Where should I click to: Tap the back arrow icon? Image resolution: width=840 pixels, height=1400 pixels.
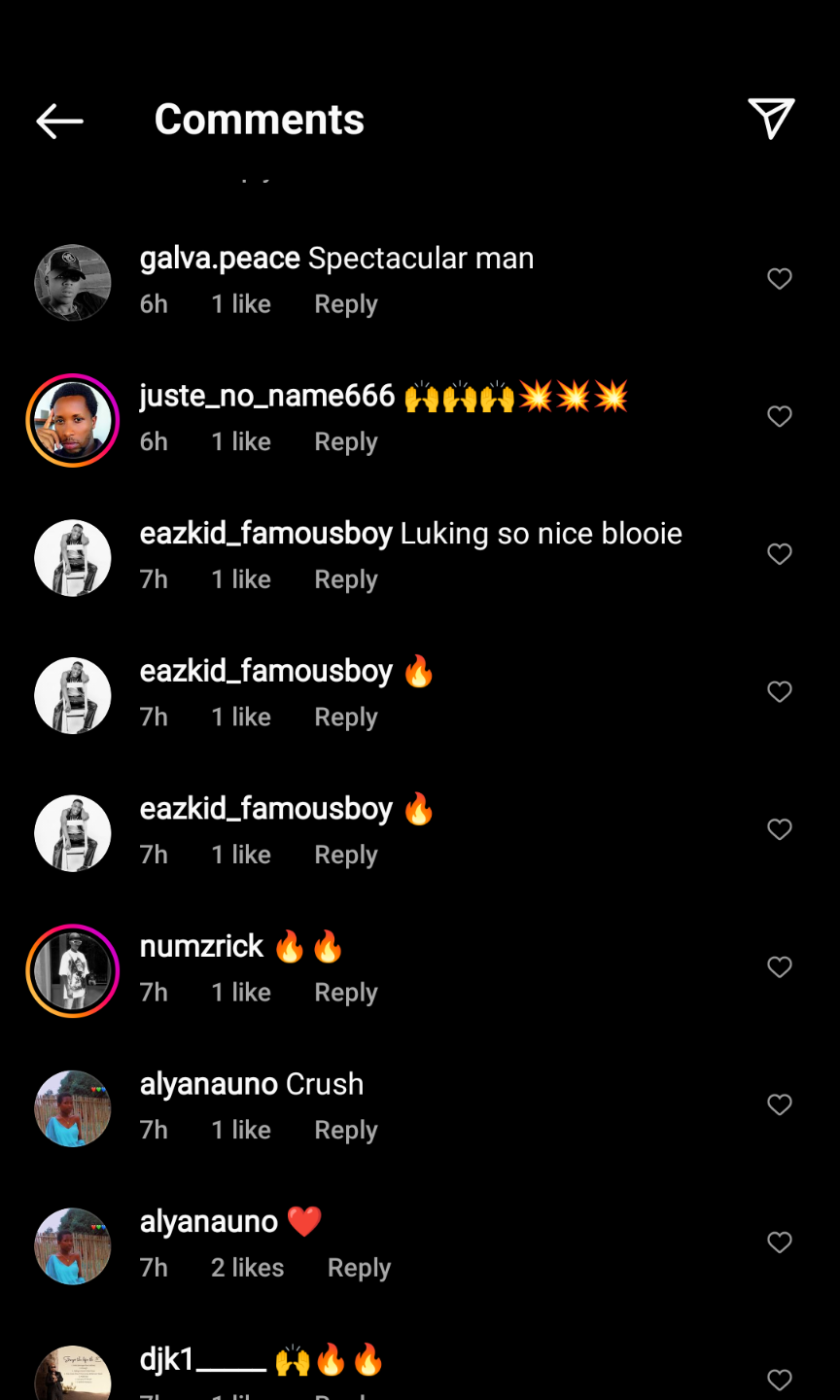59,121
